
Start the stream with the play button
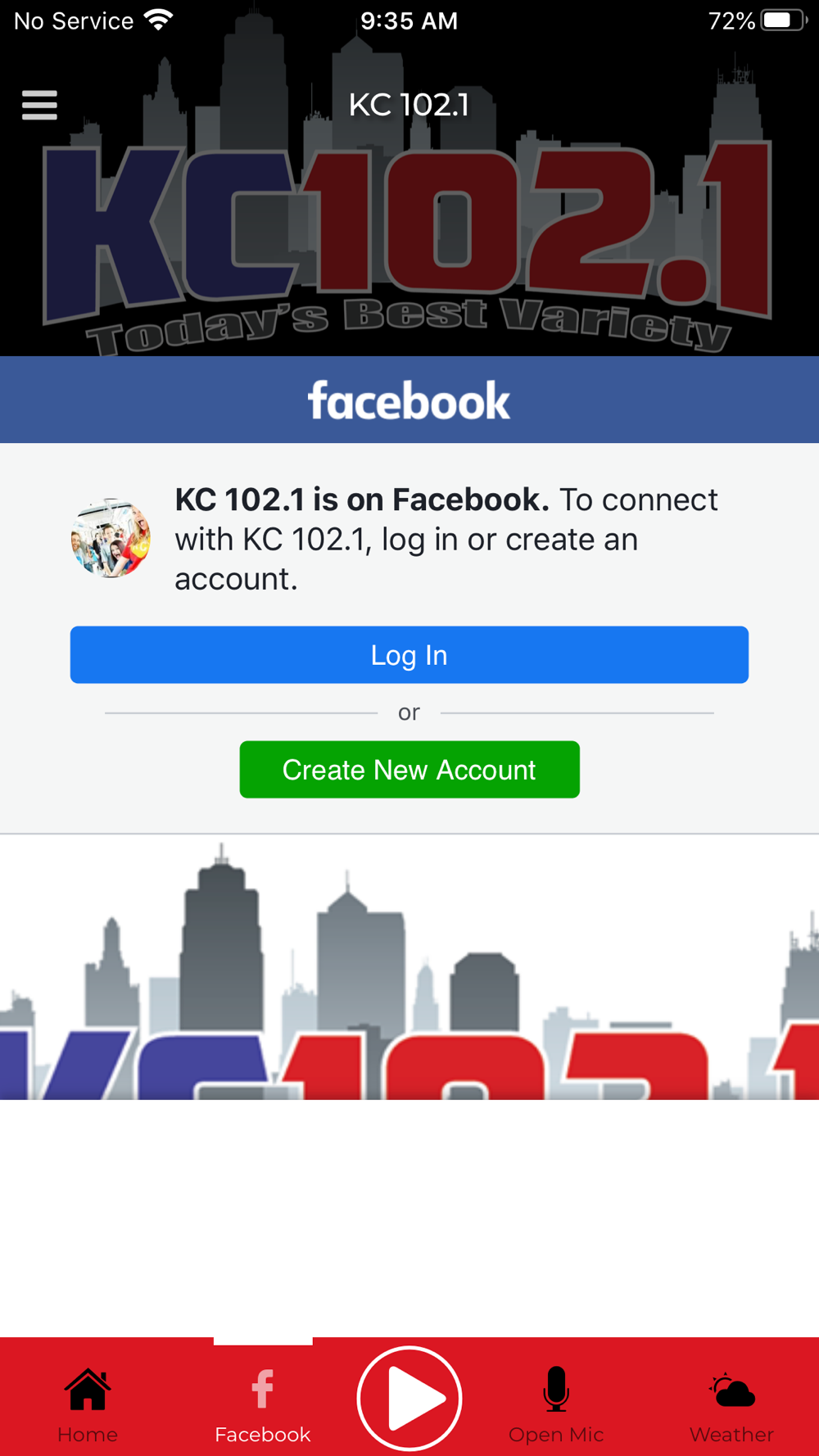pyautogui.click(x=409, y=1398)
